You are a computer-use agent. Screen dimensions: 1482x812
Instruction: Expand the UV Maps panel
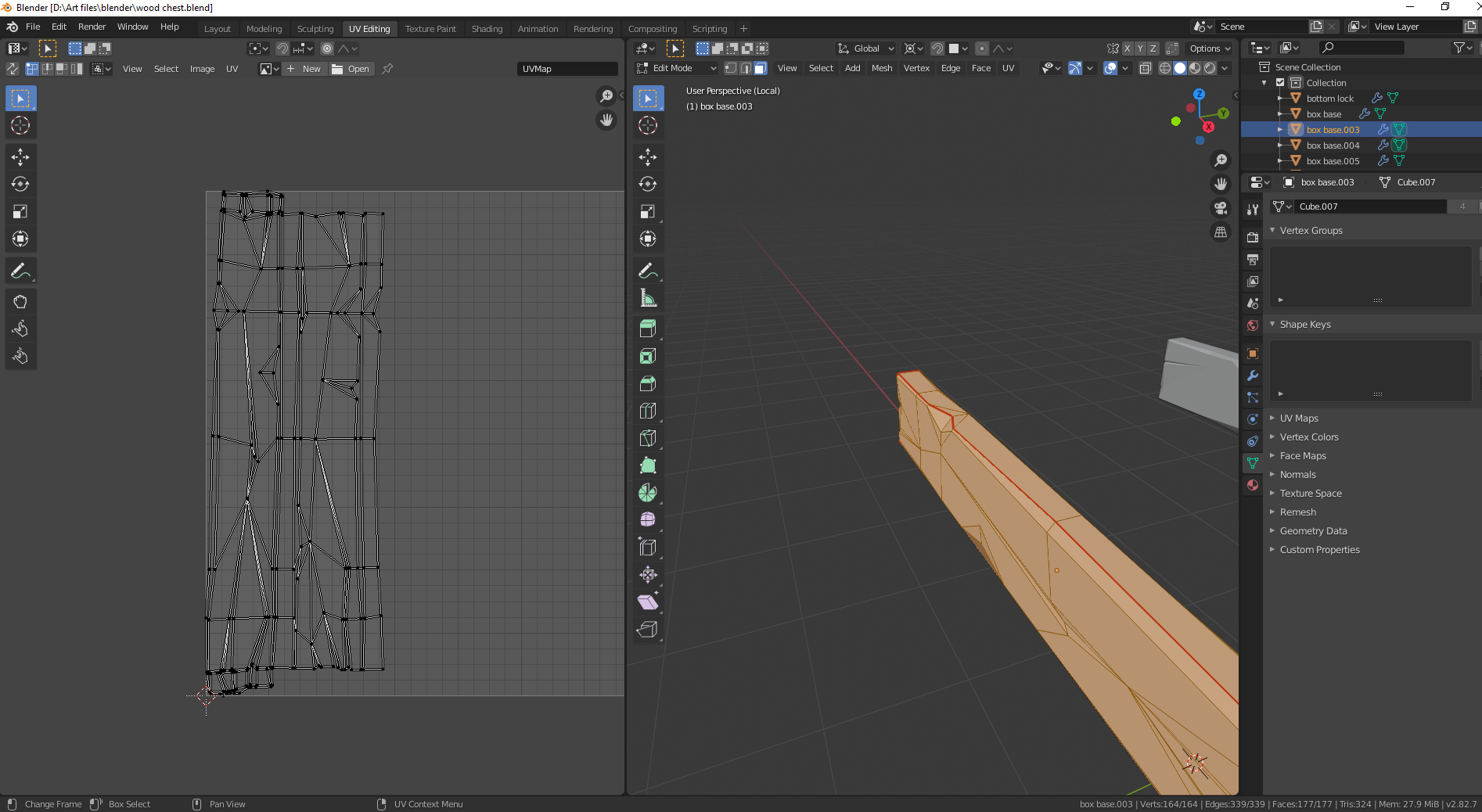pos(1299,419)
